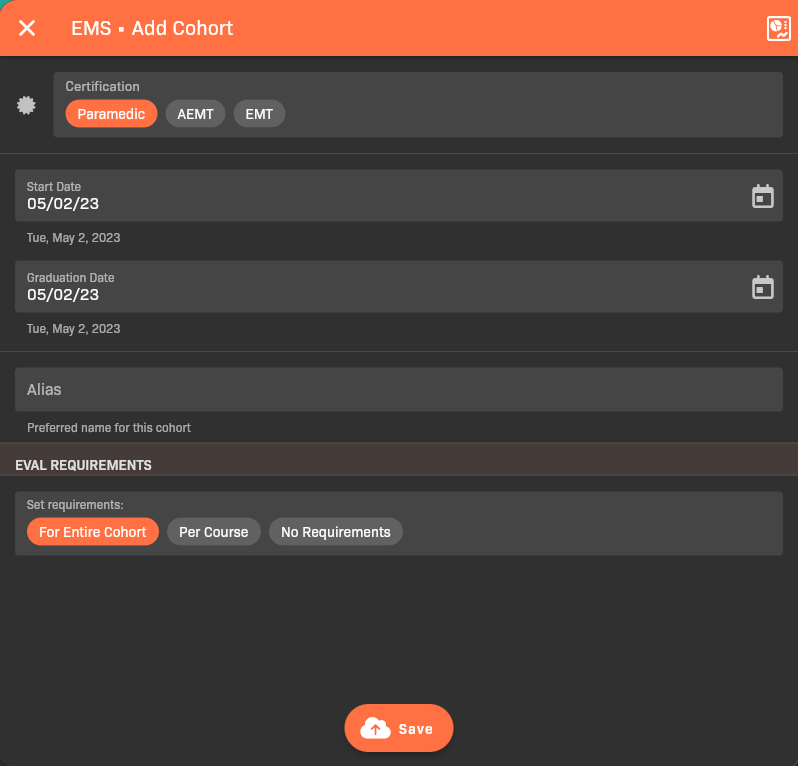Select the AEMT certification chip
The height and width of the screenshot is (766, 798).
coord(195,114)
